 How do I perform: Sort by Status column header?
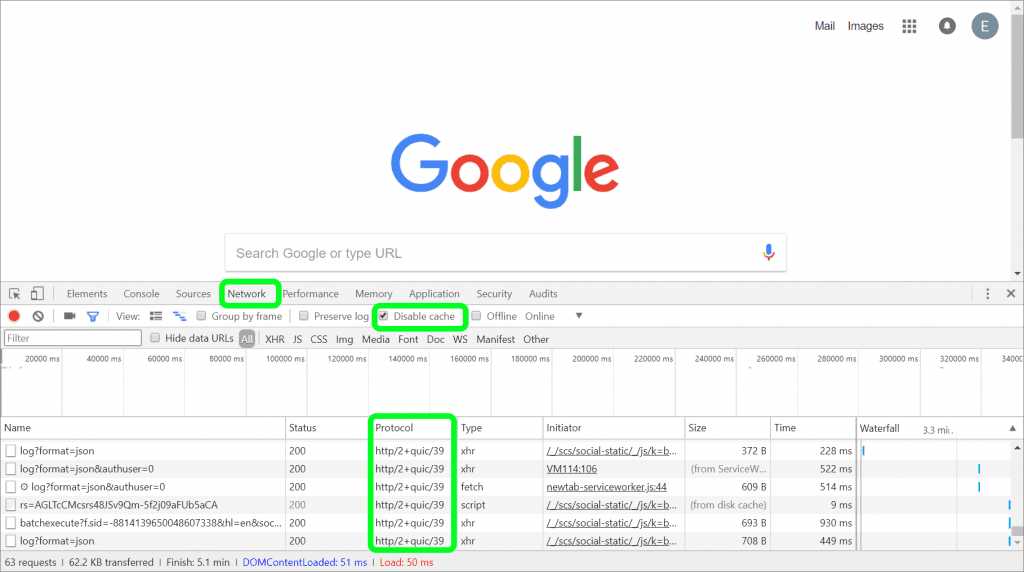[328, 428]
